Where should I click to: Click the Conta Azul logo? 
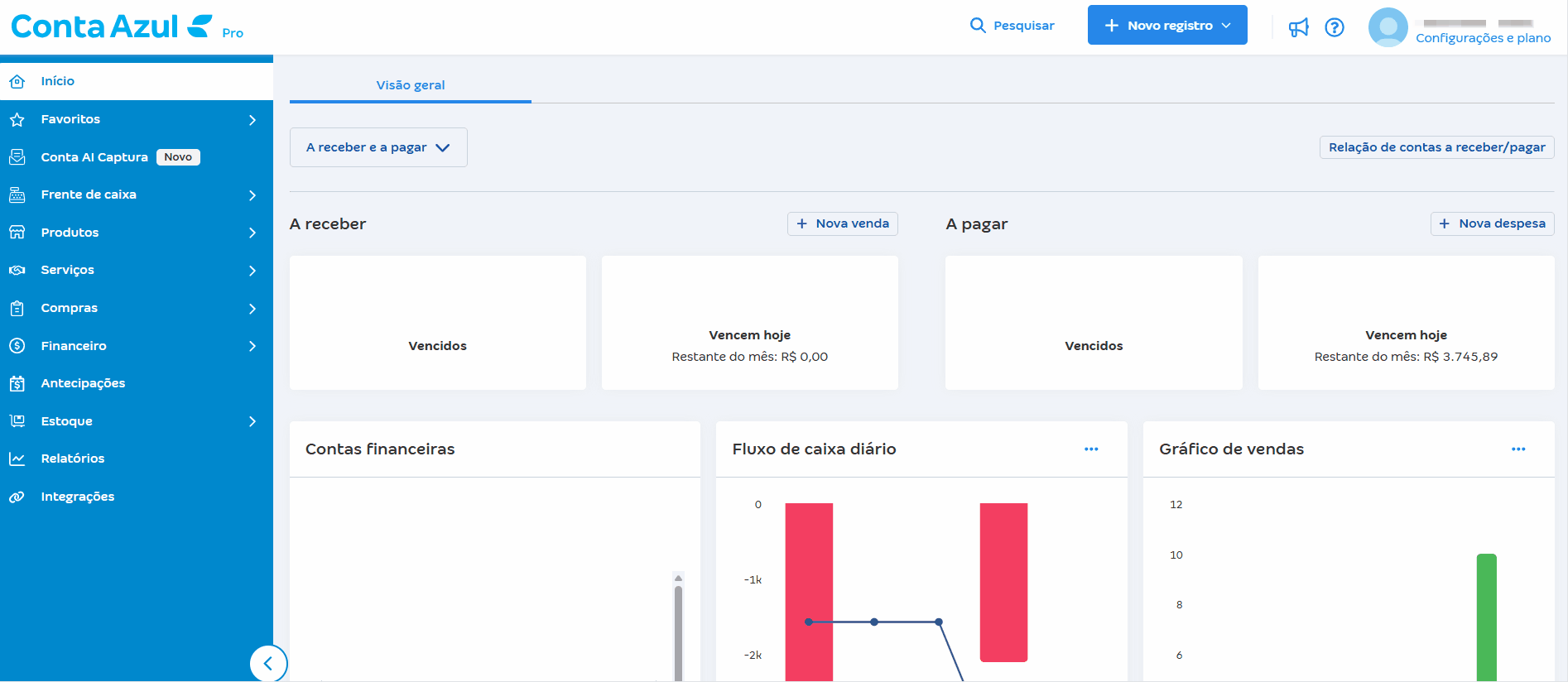112,26
